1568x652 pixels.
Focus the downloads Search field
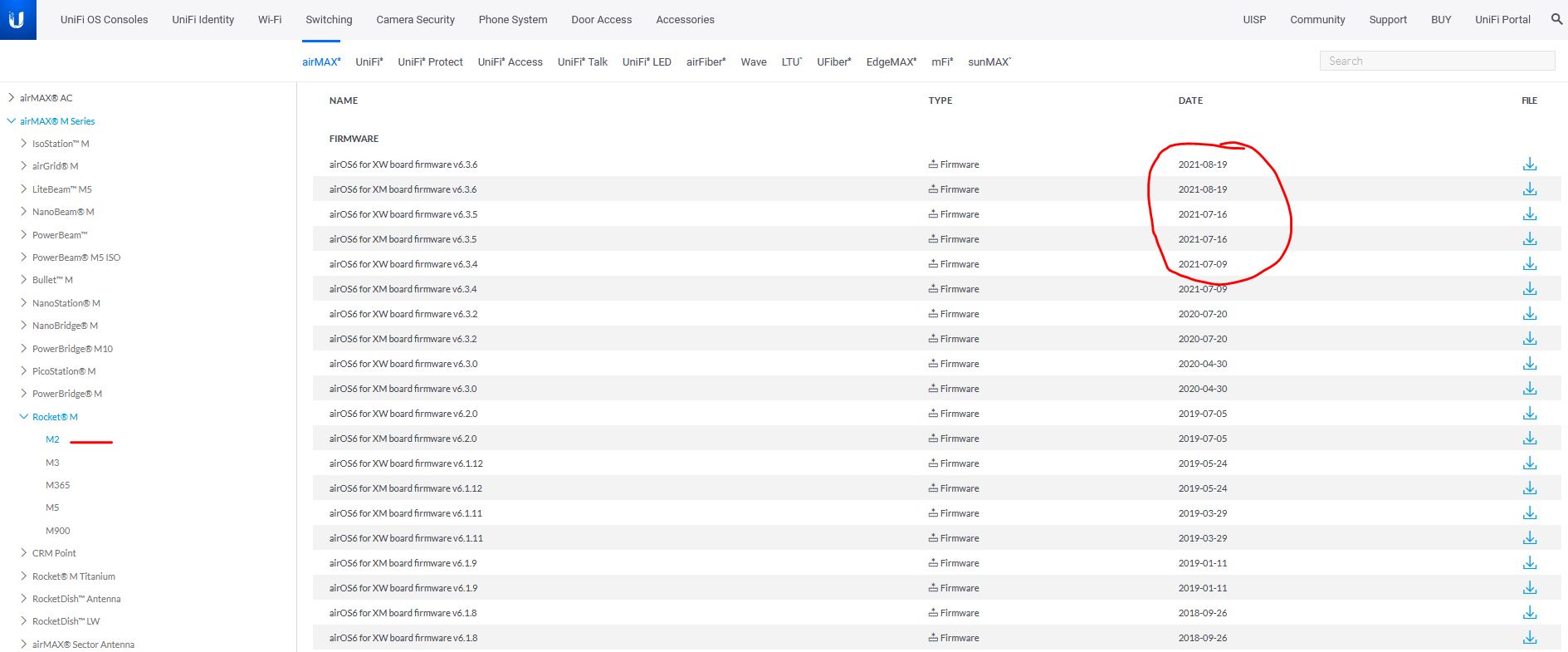tap(1437, 61)
